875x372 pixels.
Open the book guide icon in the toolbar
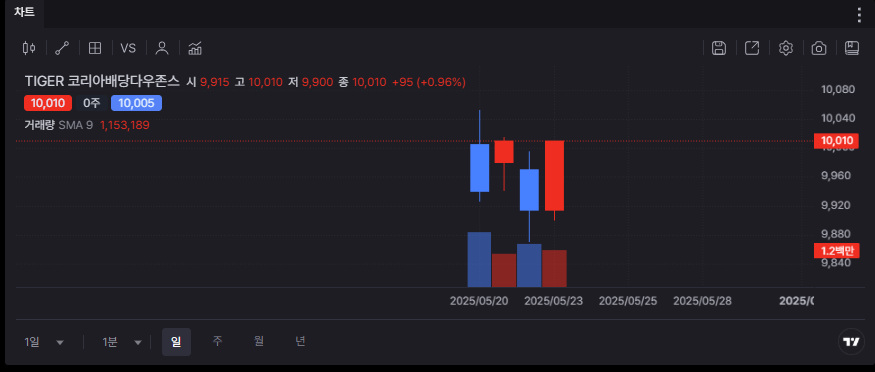pyautogui.click(x=852, y=48)
